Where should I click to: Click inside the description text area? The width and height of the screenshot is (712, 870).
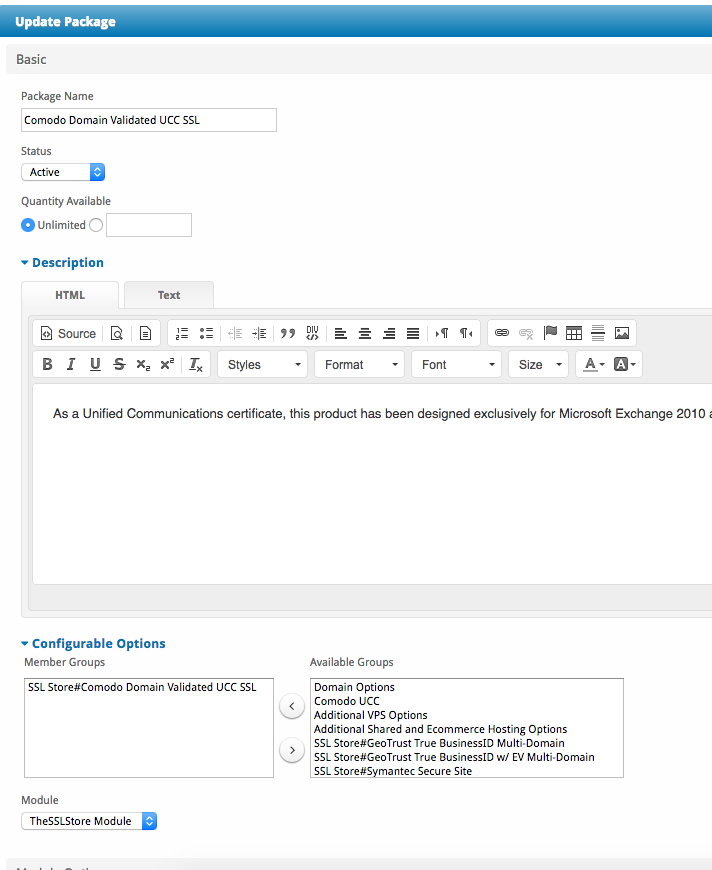pos(372,484)
